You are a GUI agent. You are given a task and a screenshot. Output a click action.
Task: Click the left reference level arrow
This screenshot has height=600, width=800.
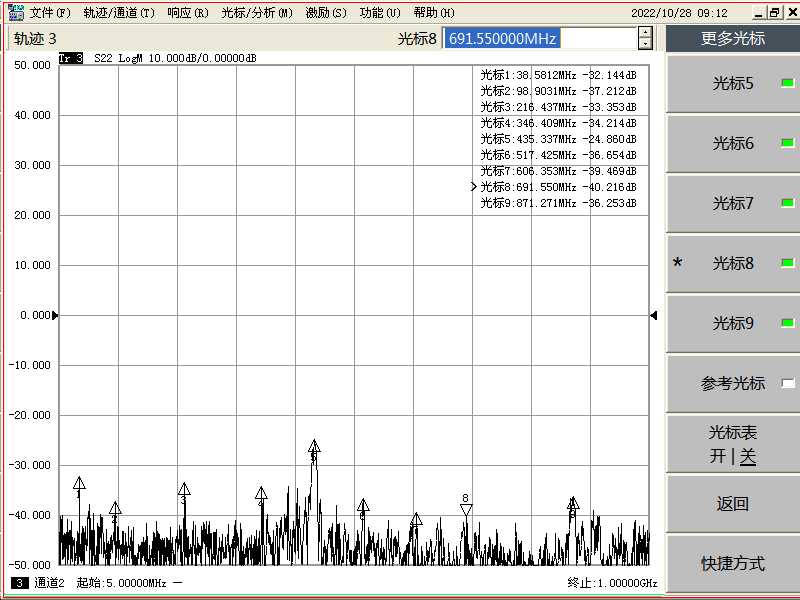tap(55, 315)
